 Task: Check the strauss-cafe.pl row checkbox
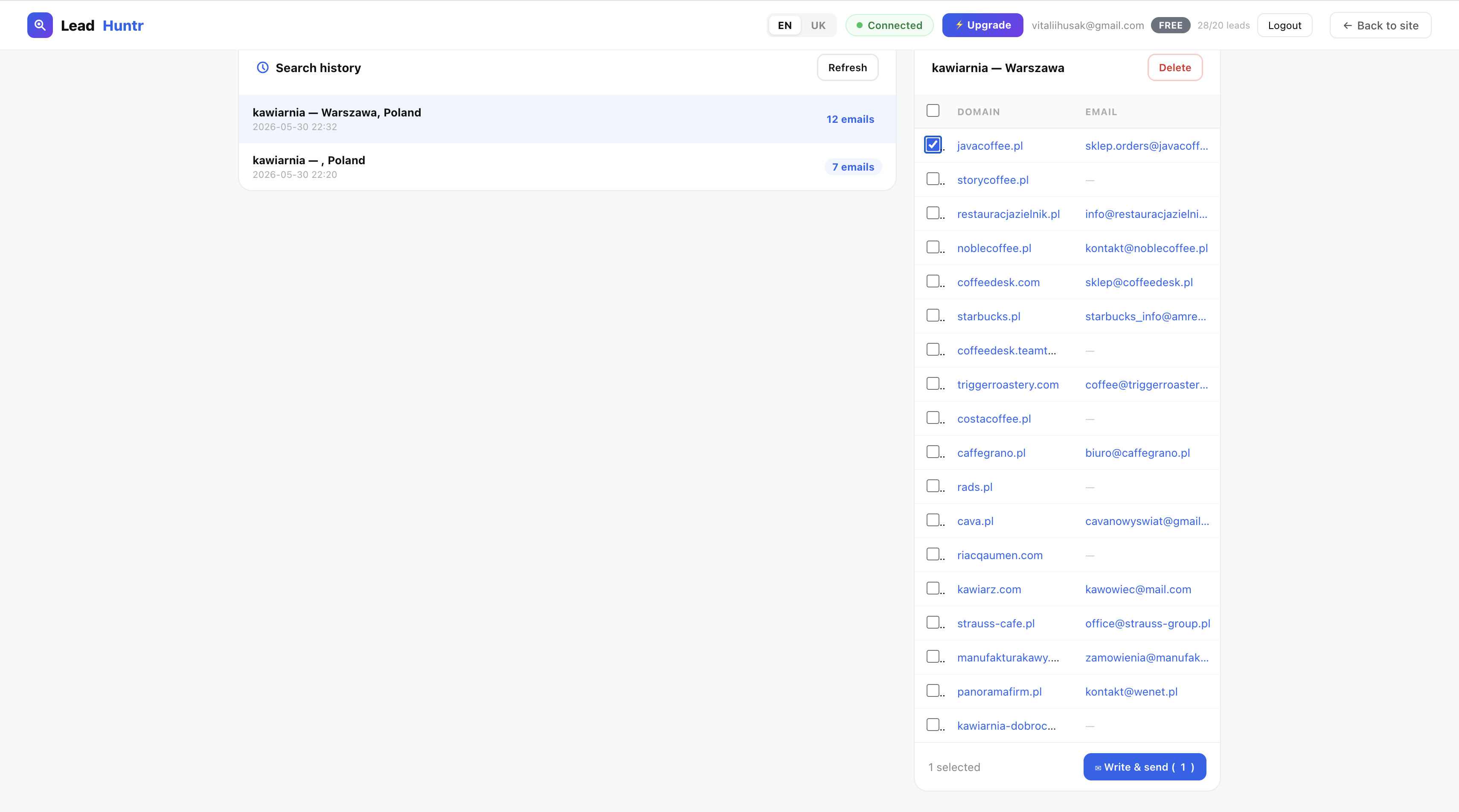coord(933,622)
